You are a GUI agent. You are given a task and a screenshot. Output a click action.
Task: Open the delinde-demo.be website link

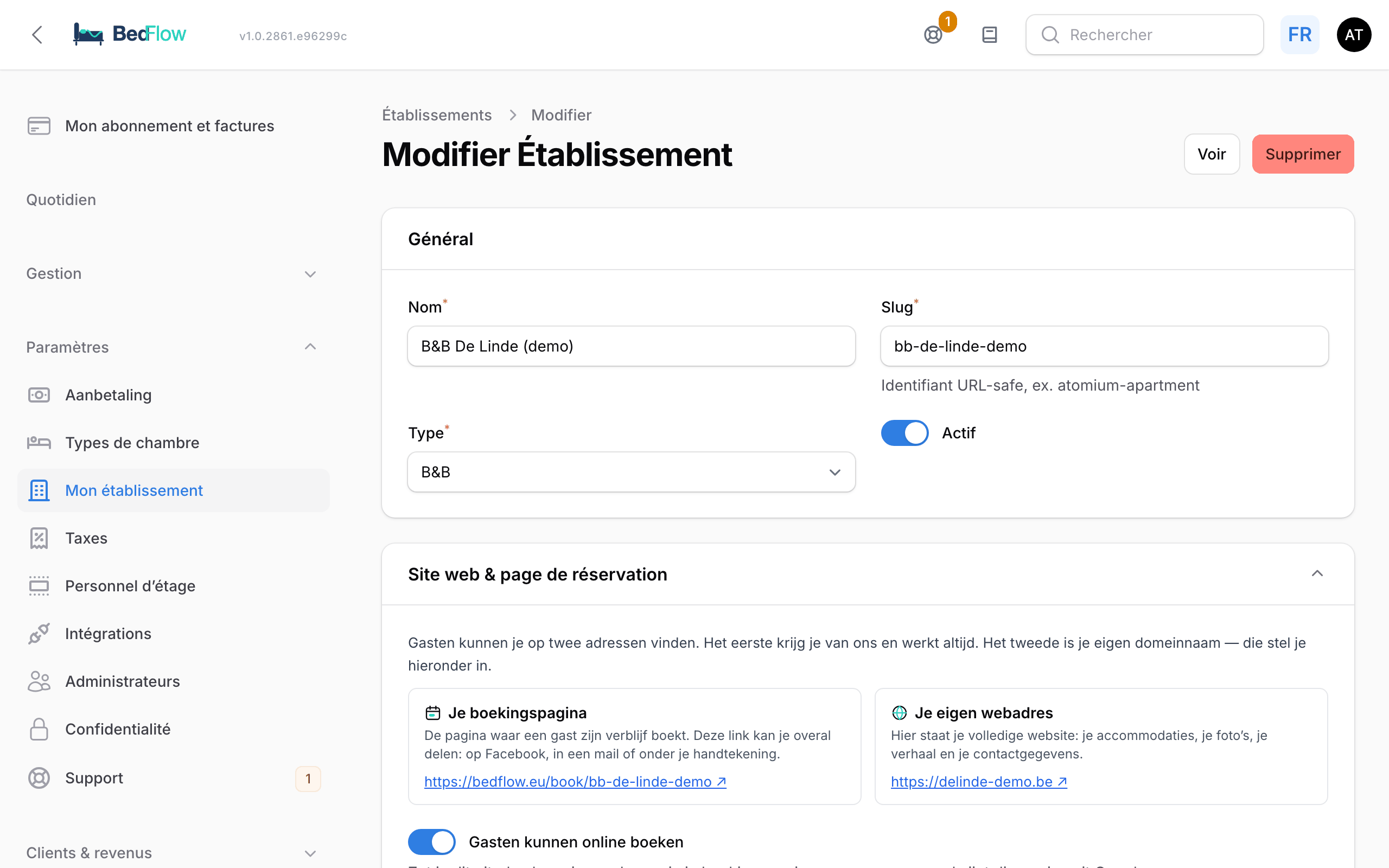979,782
